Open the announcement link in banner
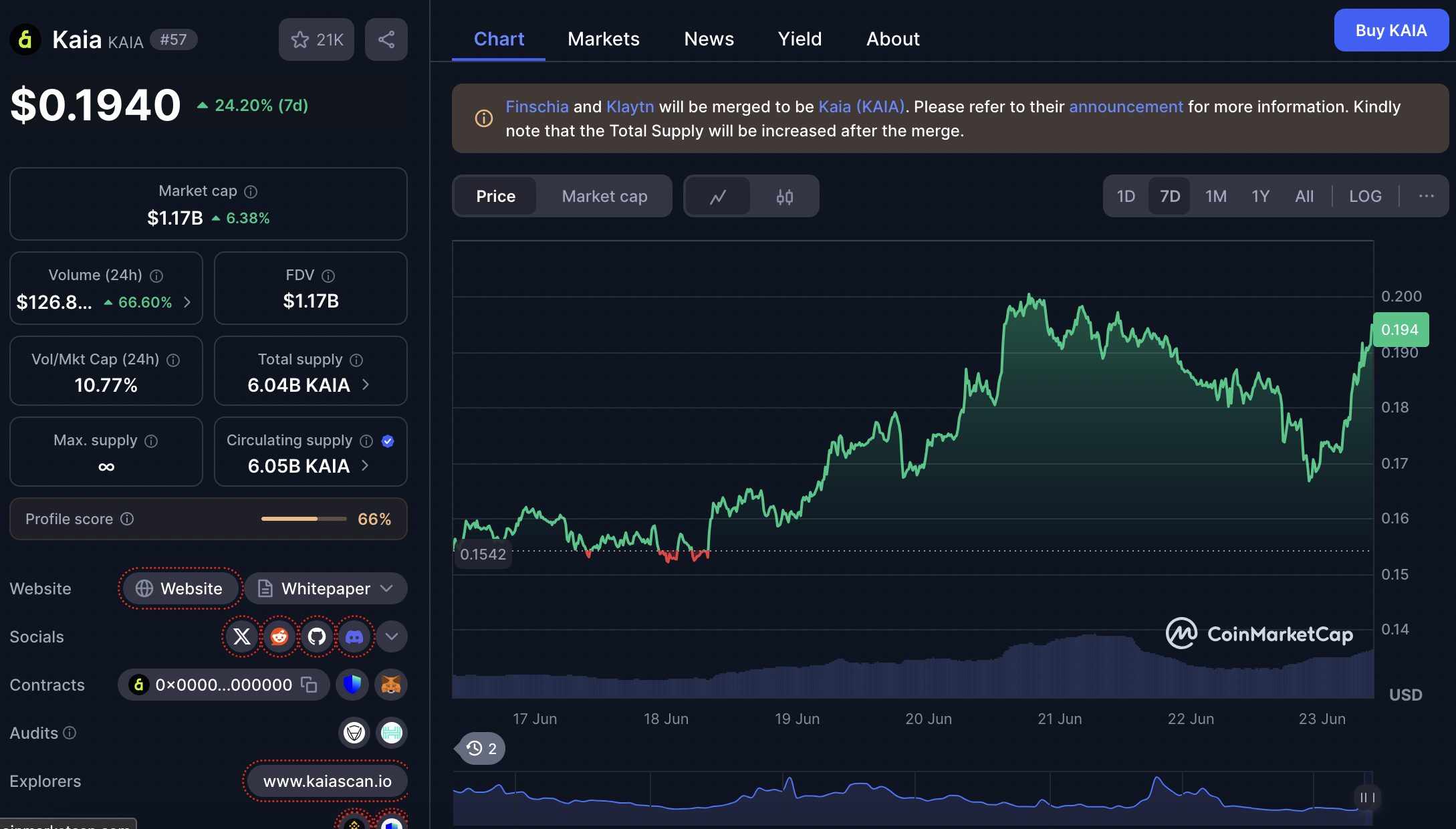 (x=1126, y=107)
